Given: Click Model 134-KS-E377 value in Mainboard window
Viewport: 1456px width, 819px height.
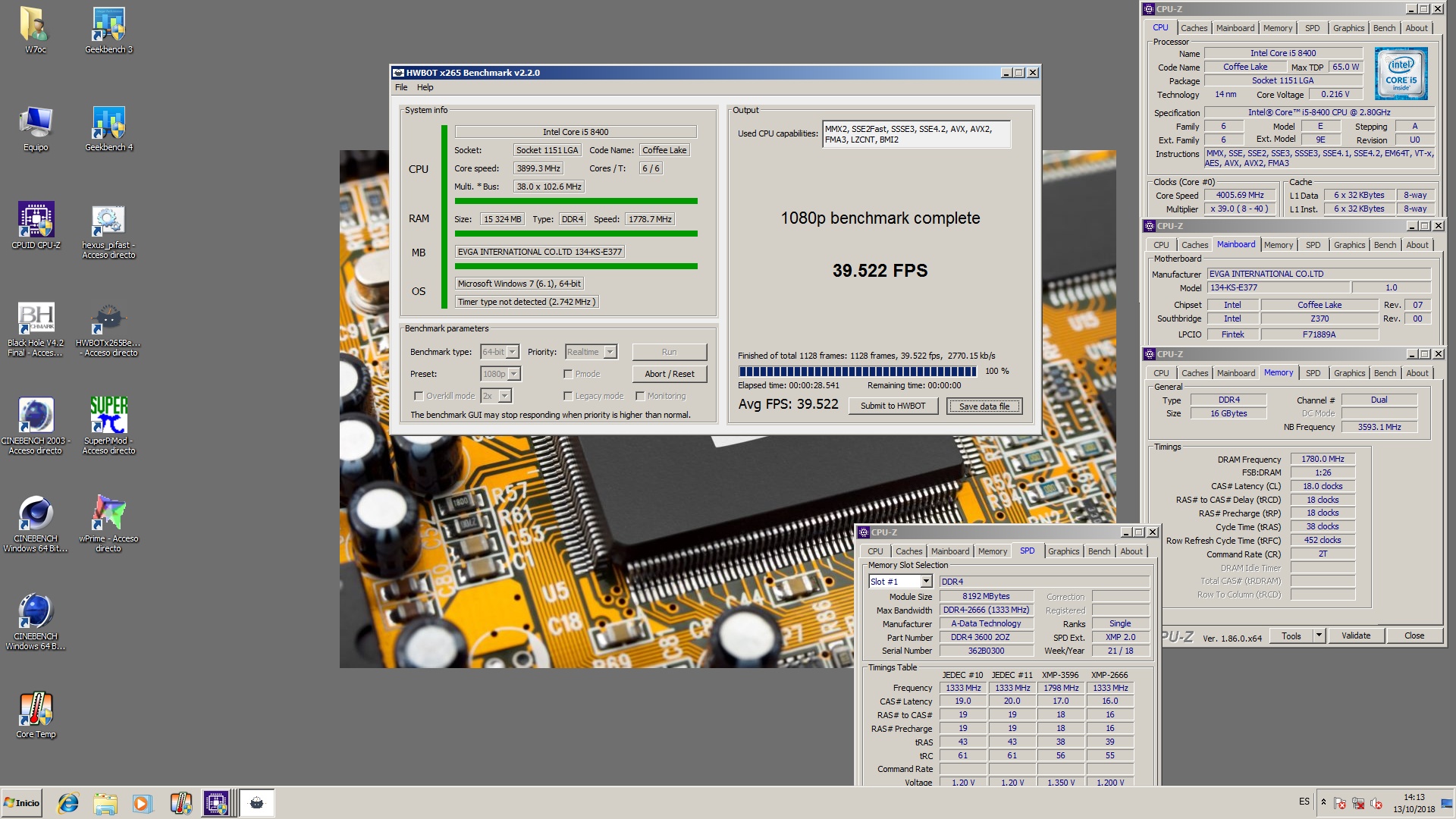Looking at the screenshot, I should [1279, 287].
